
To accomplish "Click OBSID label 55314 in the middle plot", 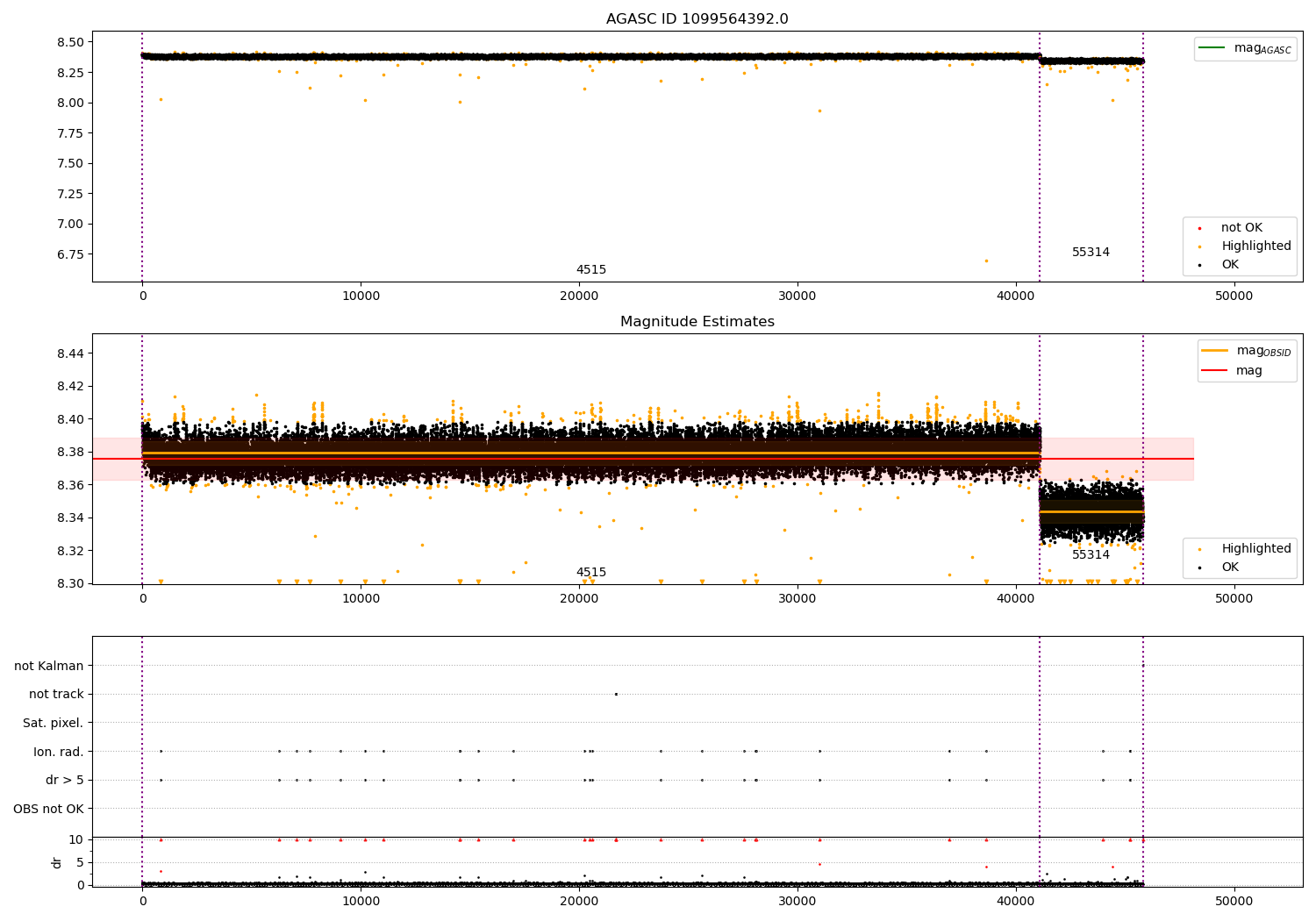I will point(1091,555).
